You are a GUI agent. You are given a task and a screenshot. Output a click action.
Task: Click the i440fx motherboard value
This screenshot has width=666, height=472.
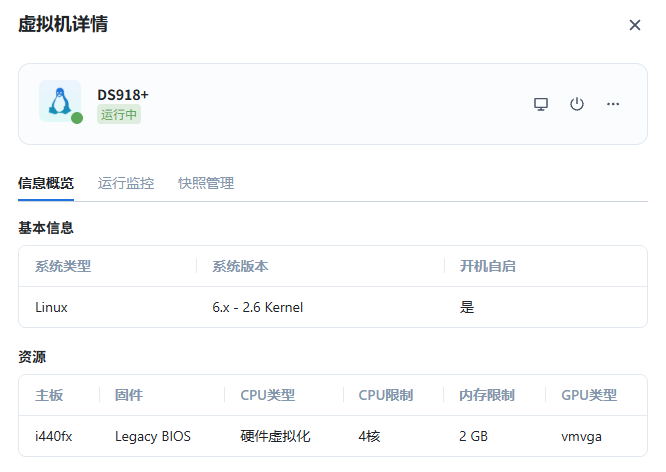tap(54, 436)
